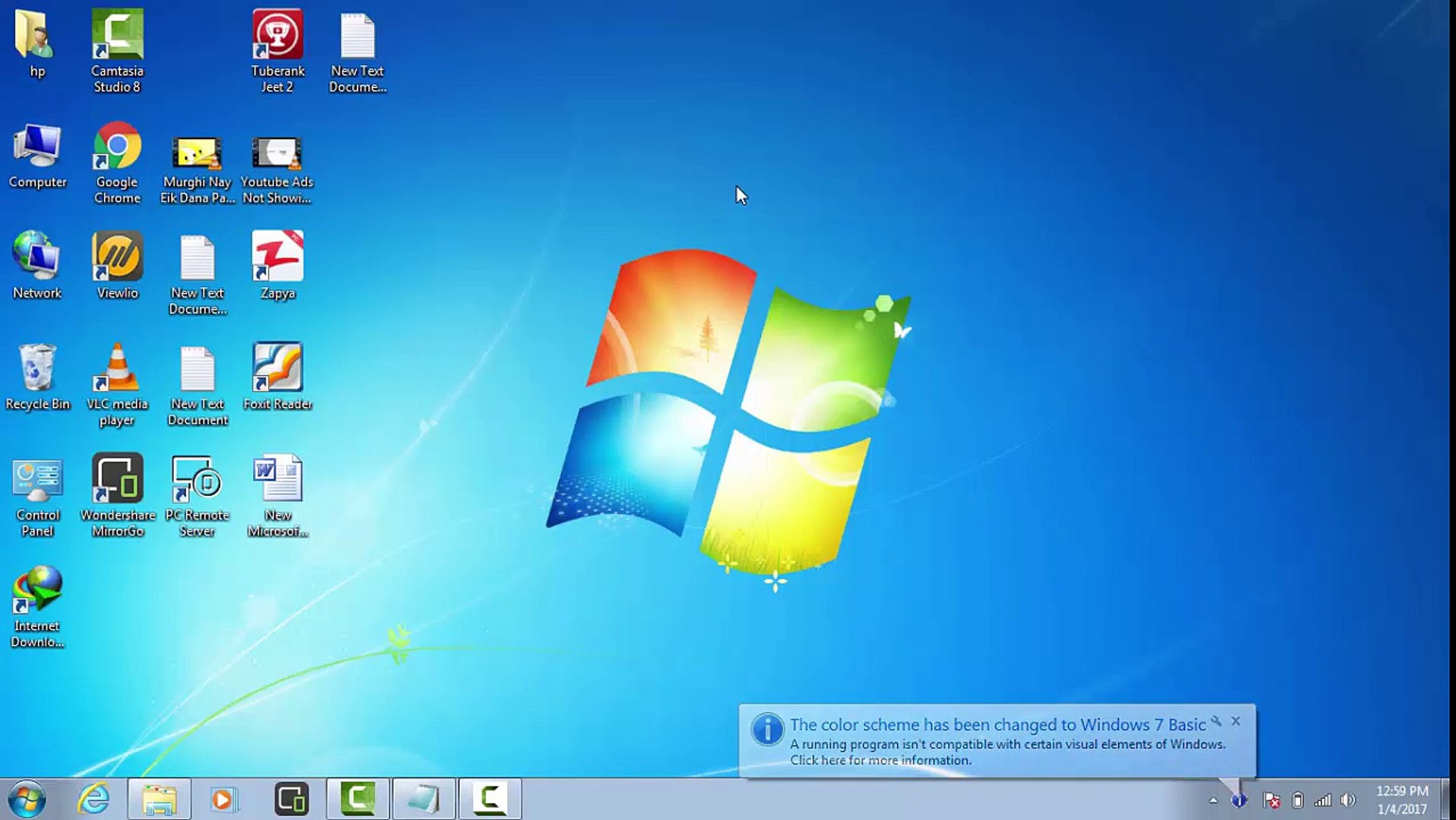Select the Foxit Reader desktop shortcut
The width and height of the screenshot is (1456, 820).
[277, 377]
